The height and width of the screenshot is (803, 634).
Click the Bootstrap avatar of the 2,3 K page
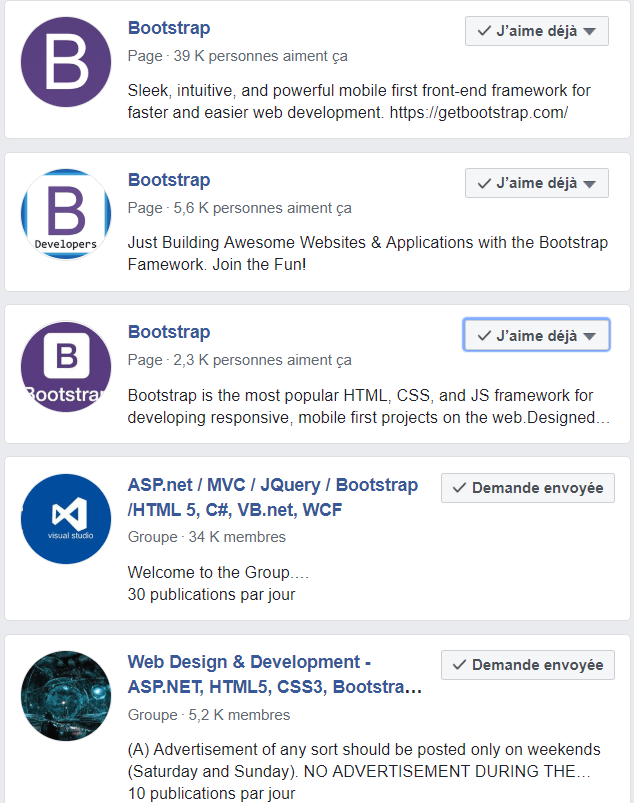click(x=66, y=366)
